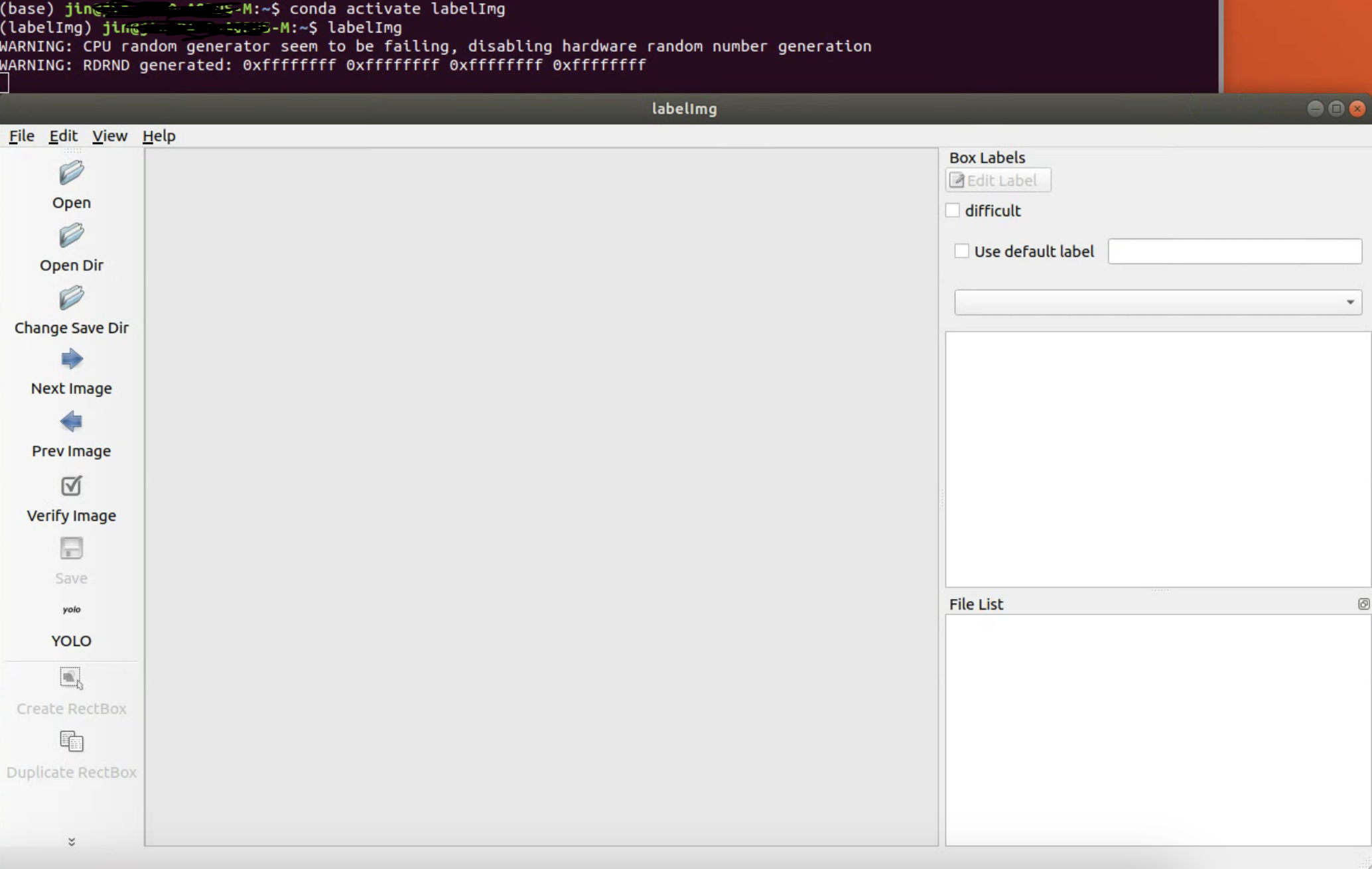
Task: Click the Change Save Dir icon
Action: click(71, 299)
